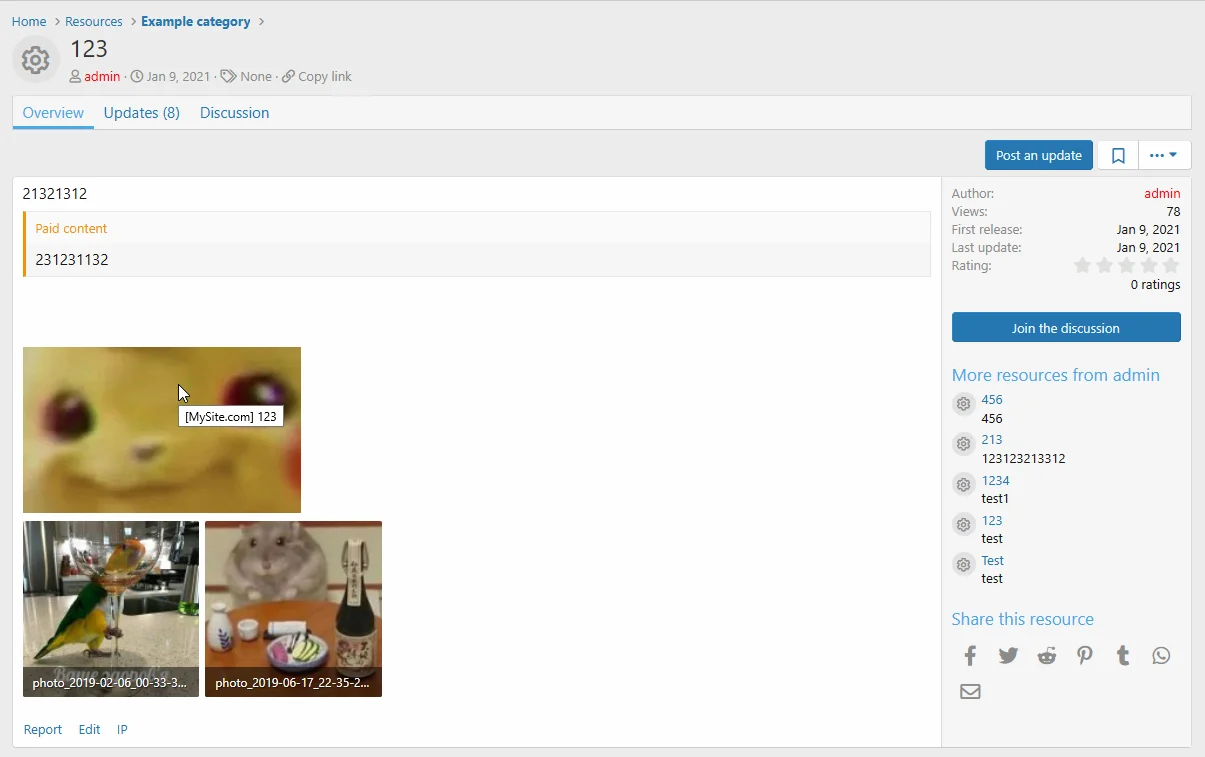Switch to the Updates (8) tab
Image resolution: width=1205 pixels, height=757 pixels.
(x=141, y=113)
